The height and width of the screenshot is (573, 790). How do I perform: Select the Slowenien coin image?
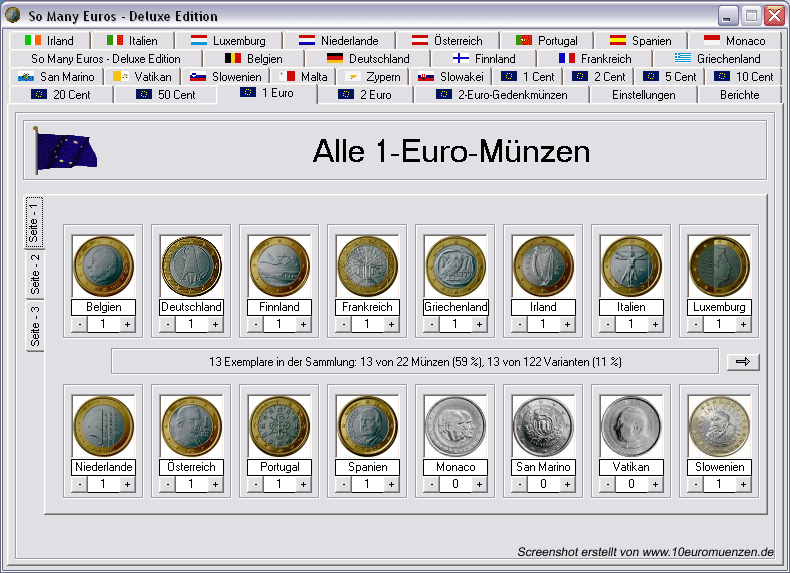(x=719, y=426)
